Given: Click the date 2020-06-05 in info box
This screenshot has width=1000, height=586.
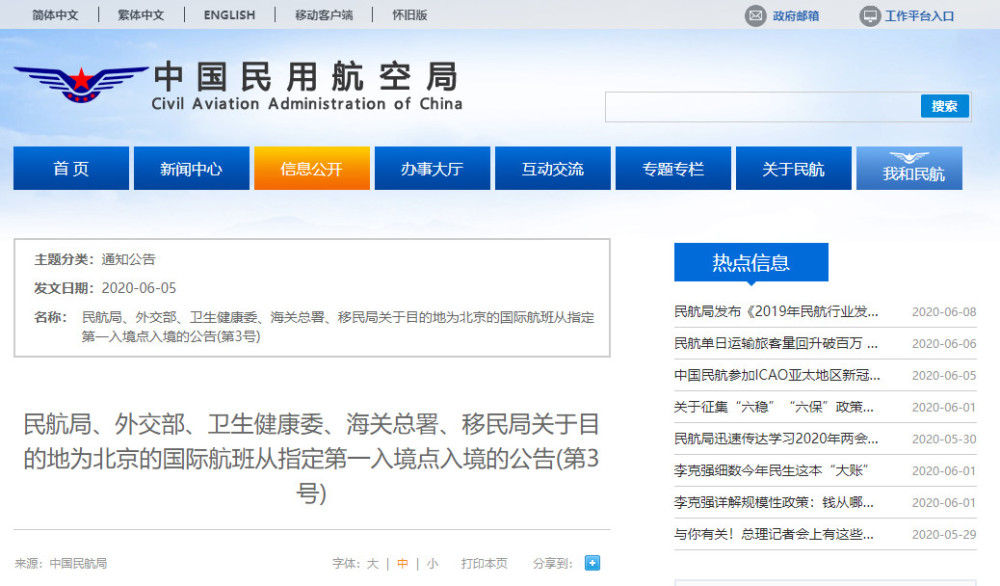Looking at the screenshot, I should click(138, 288).
